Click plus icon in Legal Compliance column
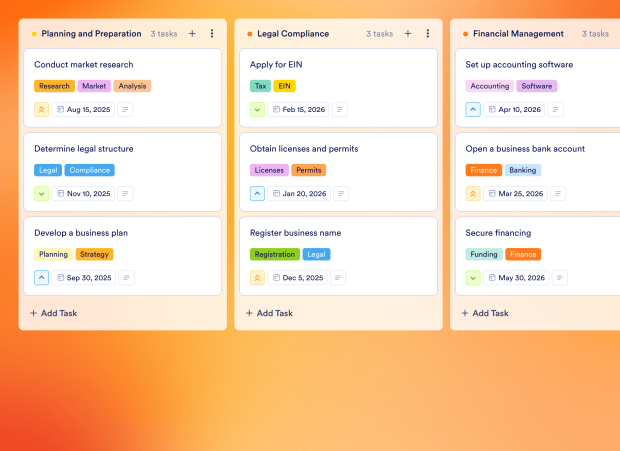Image resolution: width=620 pixels, height=451 pixels. tap(408, 34)
